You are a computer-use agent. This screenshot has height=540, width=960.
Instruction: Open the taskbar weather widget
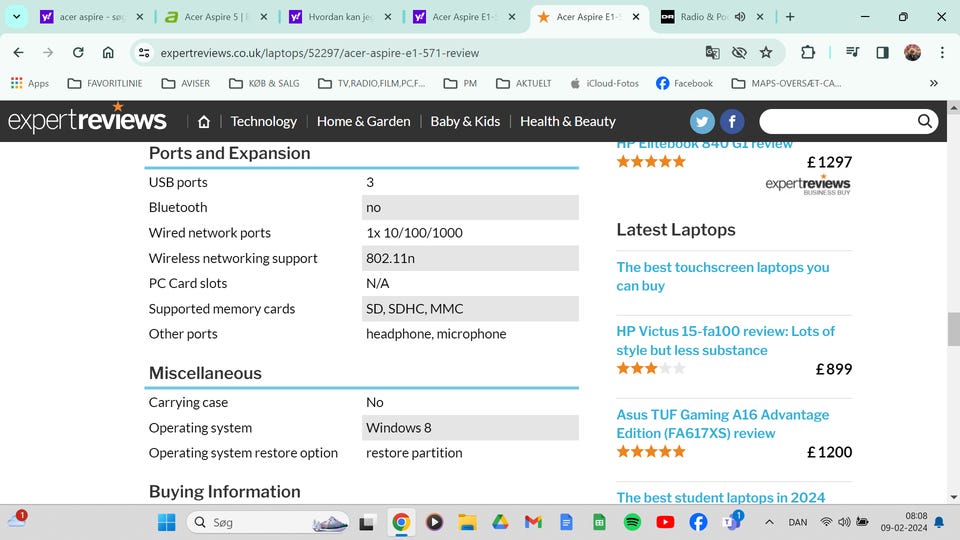[17, 520]
